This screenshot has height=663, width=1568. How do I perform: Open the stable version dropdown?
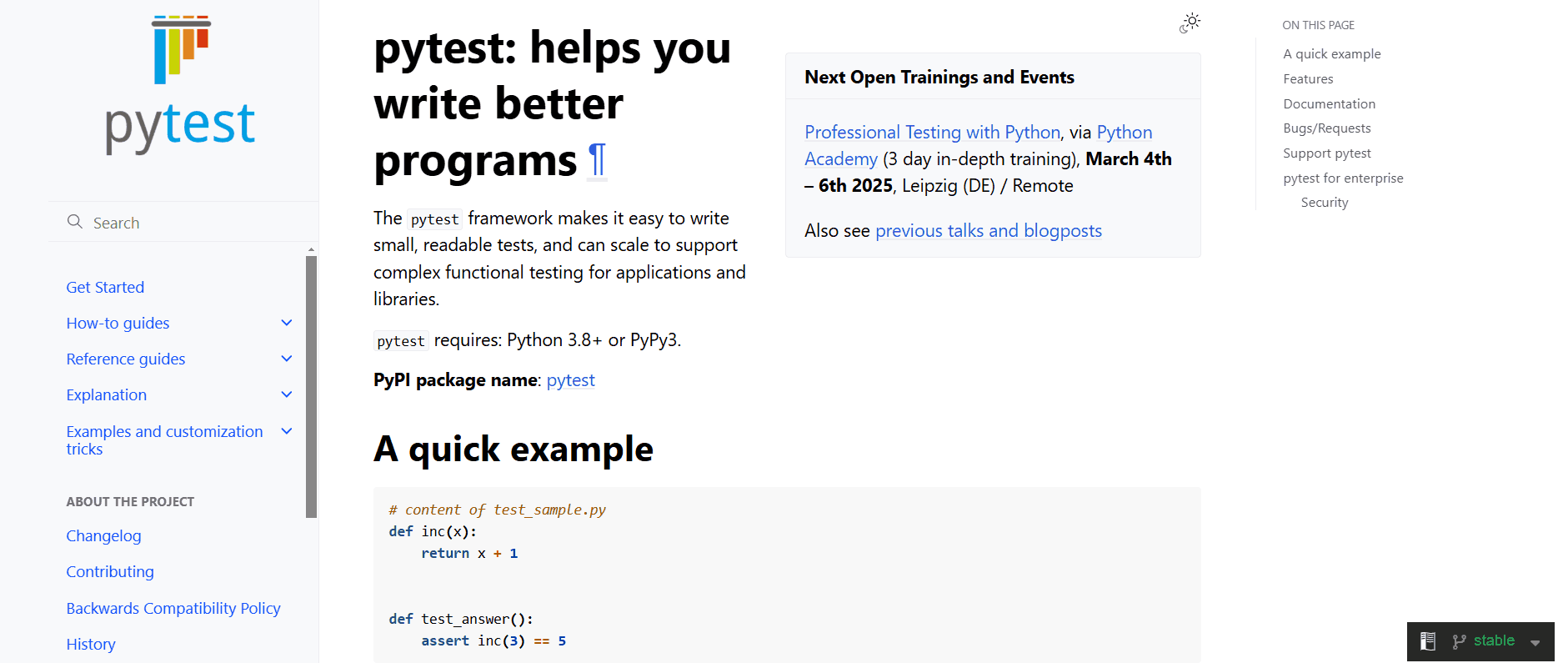point(1495,640)
